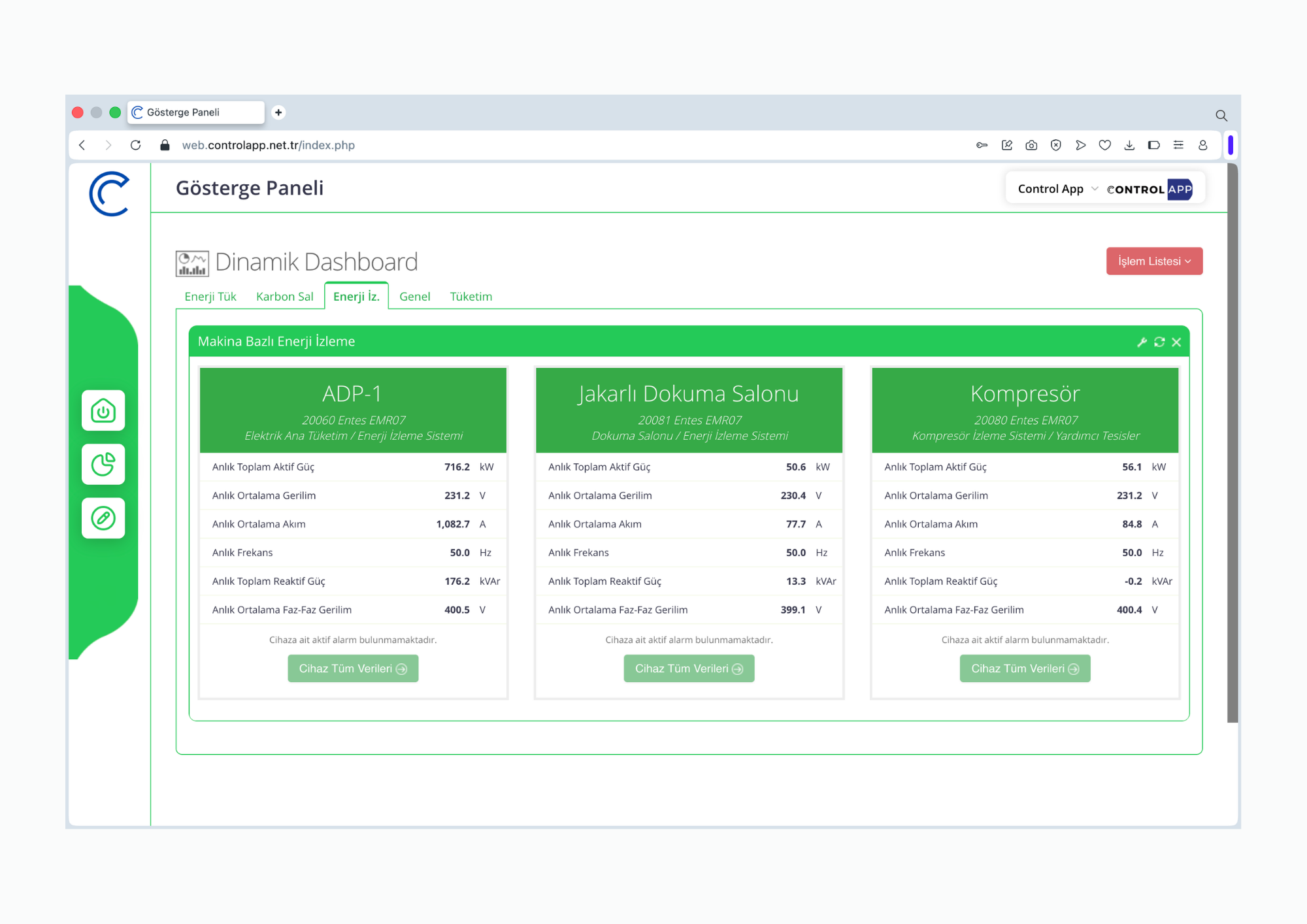Close the Makina Bazlı Enerji İzleme widget
This screenshot has width=1307, height=924.
[x=1176, y=342]
